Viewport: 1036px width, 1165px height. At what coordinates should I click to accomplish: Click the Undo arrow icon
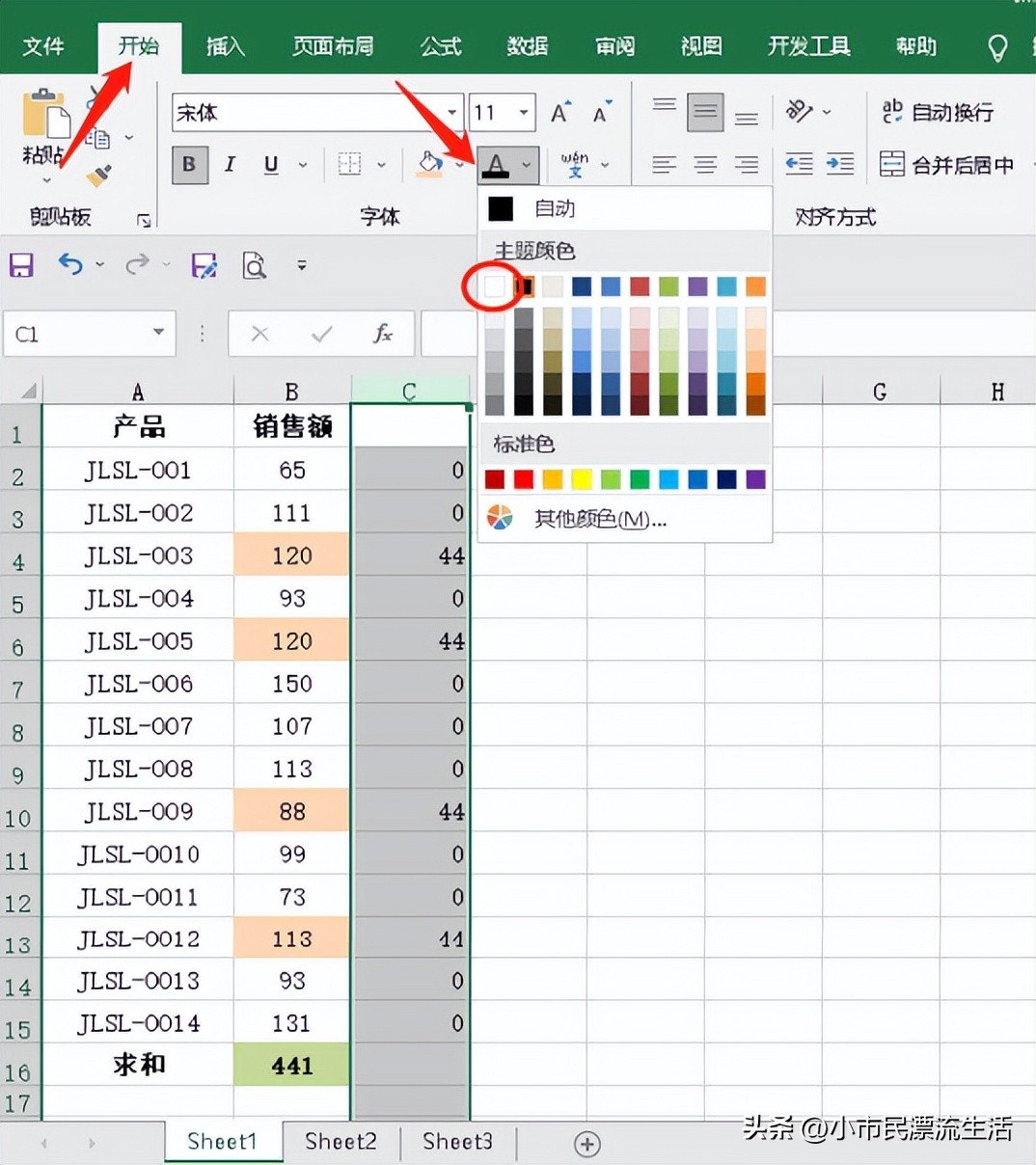[70, 263]
